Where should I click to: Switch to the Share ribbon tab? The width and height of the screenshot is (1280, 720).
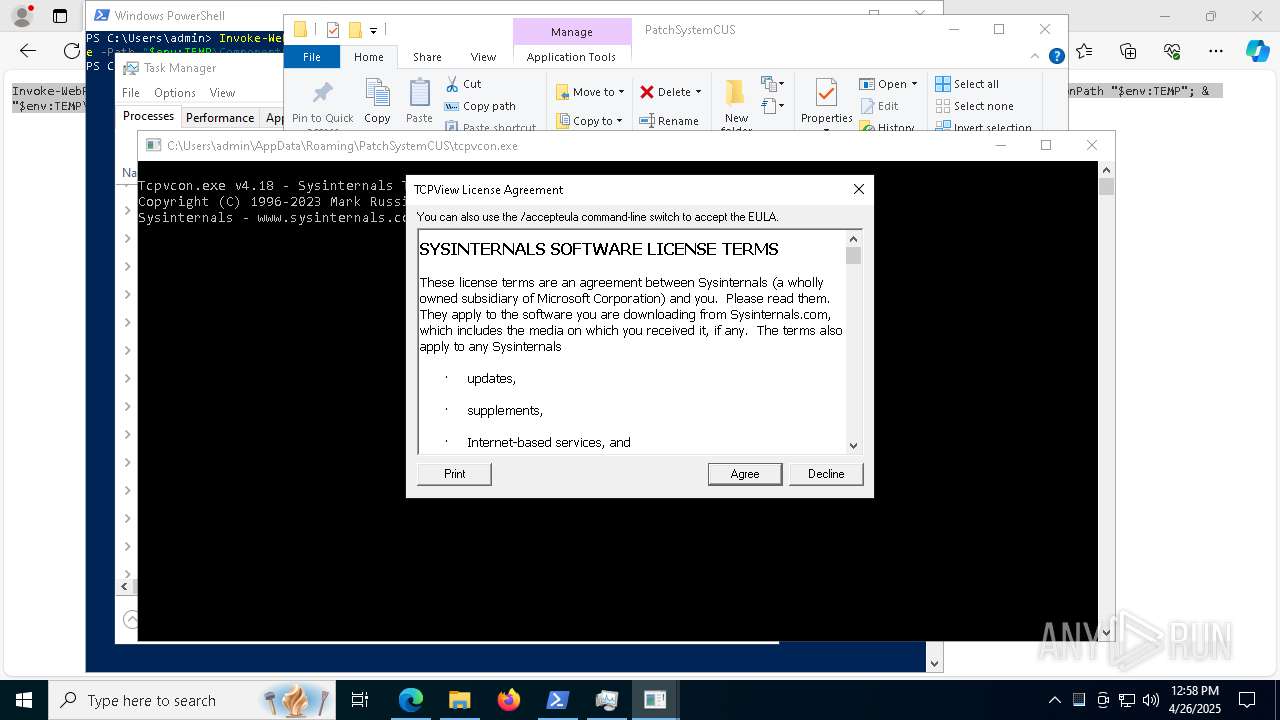[x=427, y=57]
